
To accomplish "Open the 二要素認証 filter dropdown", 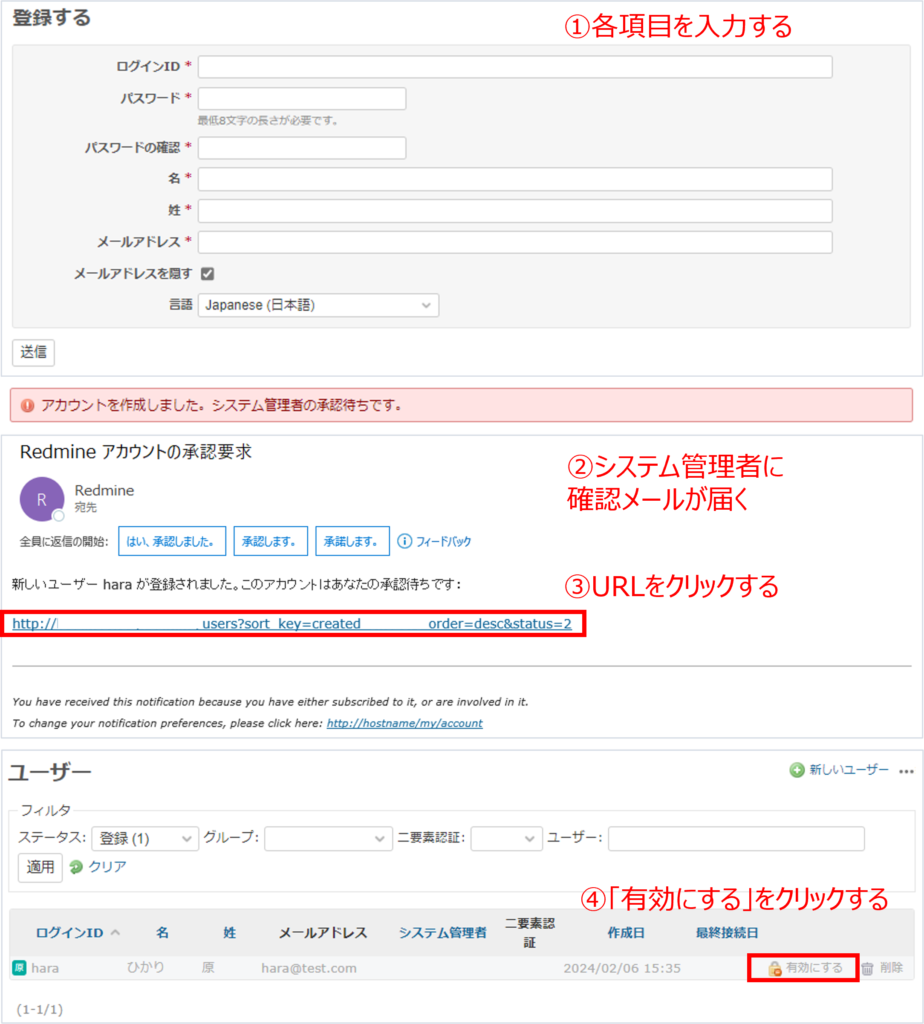I will click(x=506, y=838).
